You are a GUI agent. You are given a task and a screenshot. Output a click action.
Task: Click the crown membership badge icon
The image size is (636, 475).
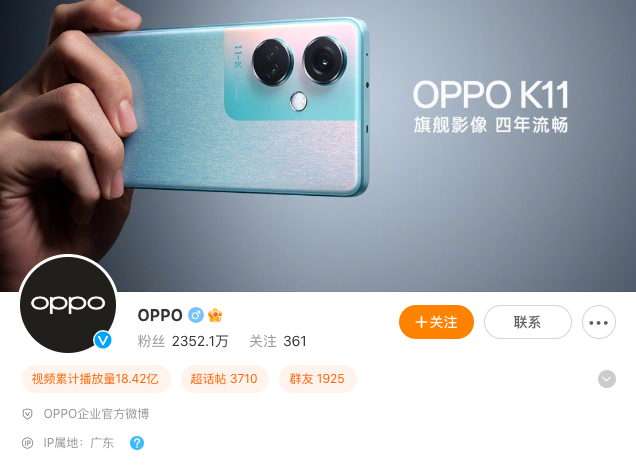[215, 315]
